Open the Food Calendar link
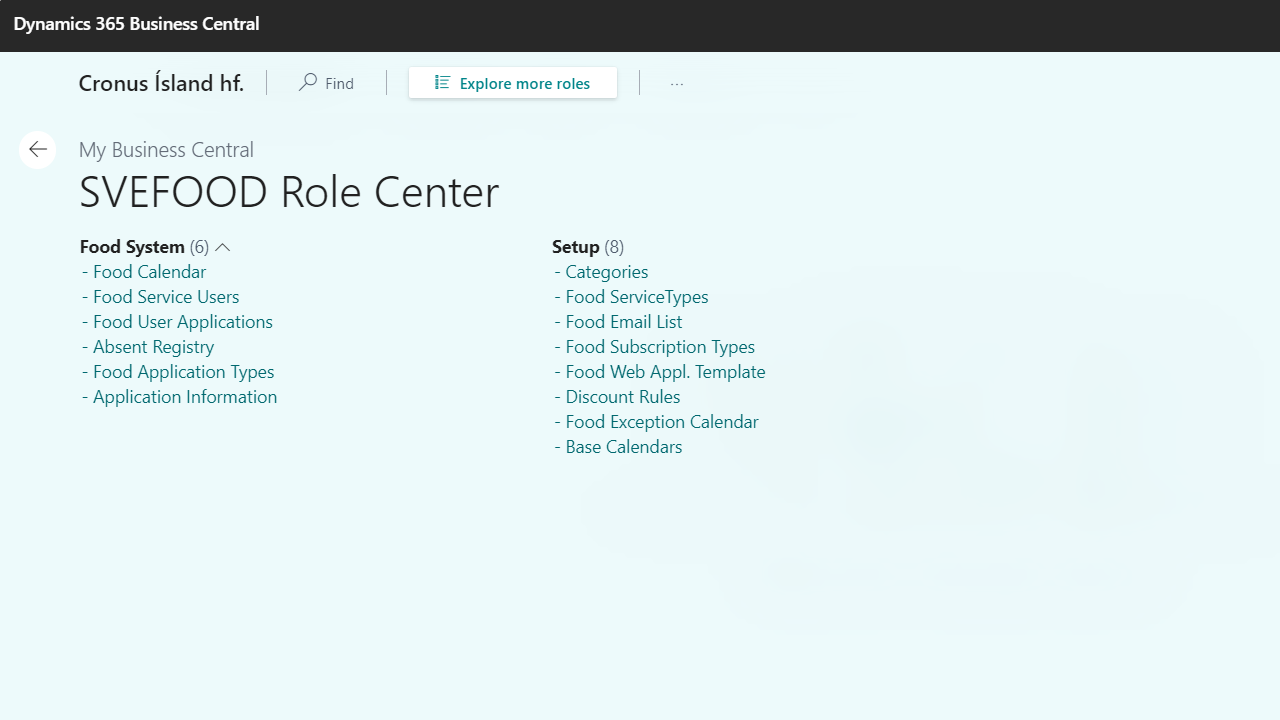The width and height of the screenshot is (1280, 720). pos(149,272)
